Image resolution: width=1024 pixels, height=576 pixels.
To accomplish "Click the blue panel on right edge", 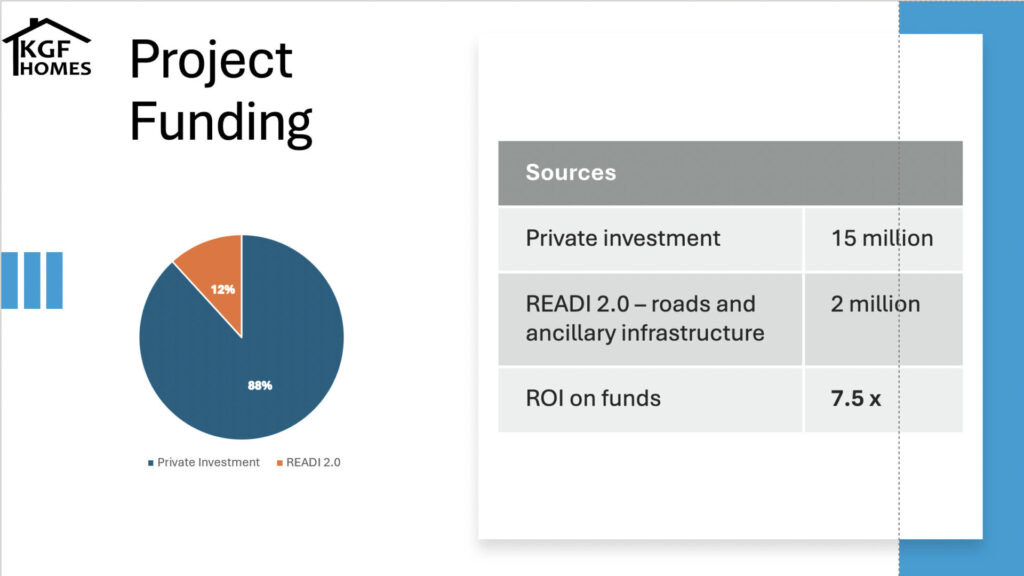I will click(1003, 288).
